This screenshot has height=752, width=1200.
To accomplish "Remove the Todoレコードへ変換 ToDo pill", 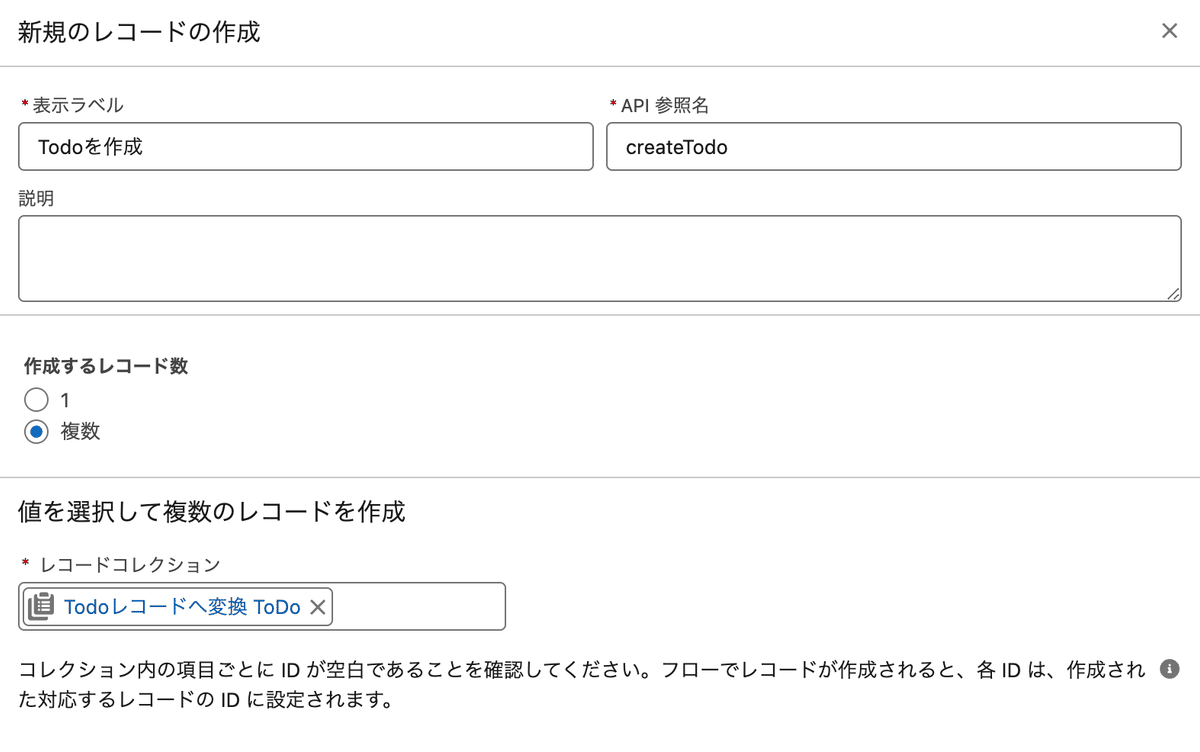I will click(317, 607).
